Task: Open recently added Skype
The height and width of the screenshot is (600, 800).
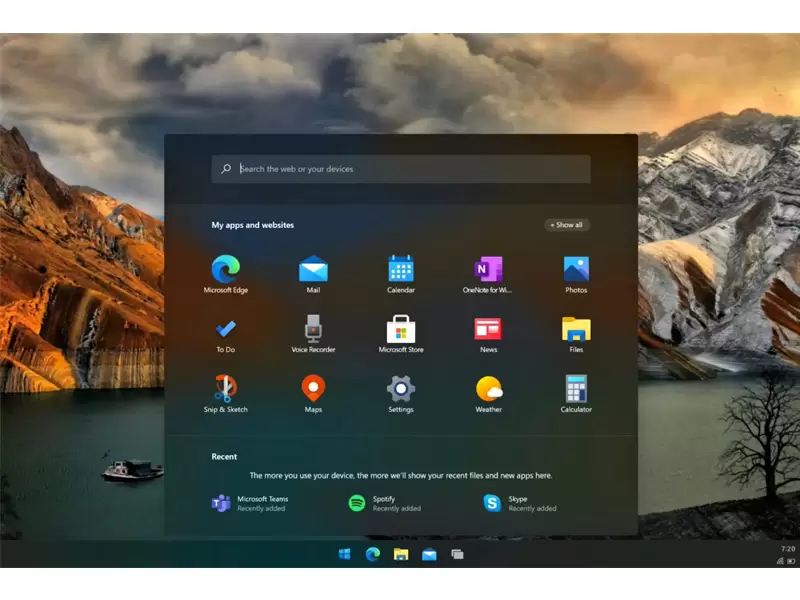Action: point(519,503)
